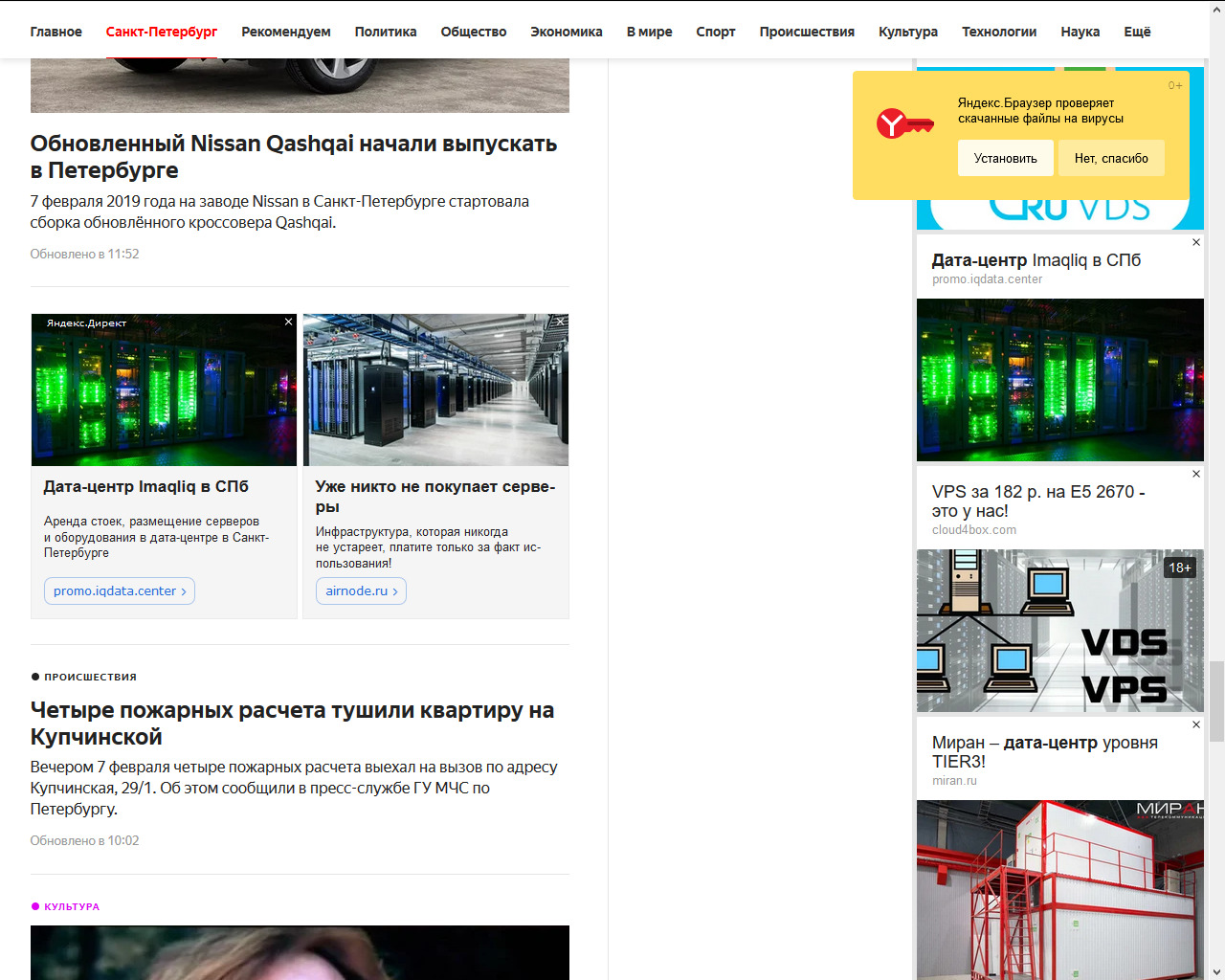The image size is (1225, 980).
Task: Close the Imaqliq Яндекс.Директ ad in the feed
Action: click(288, 323)
